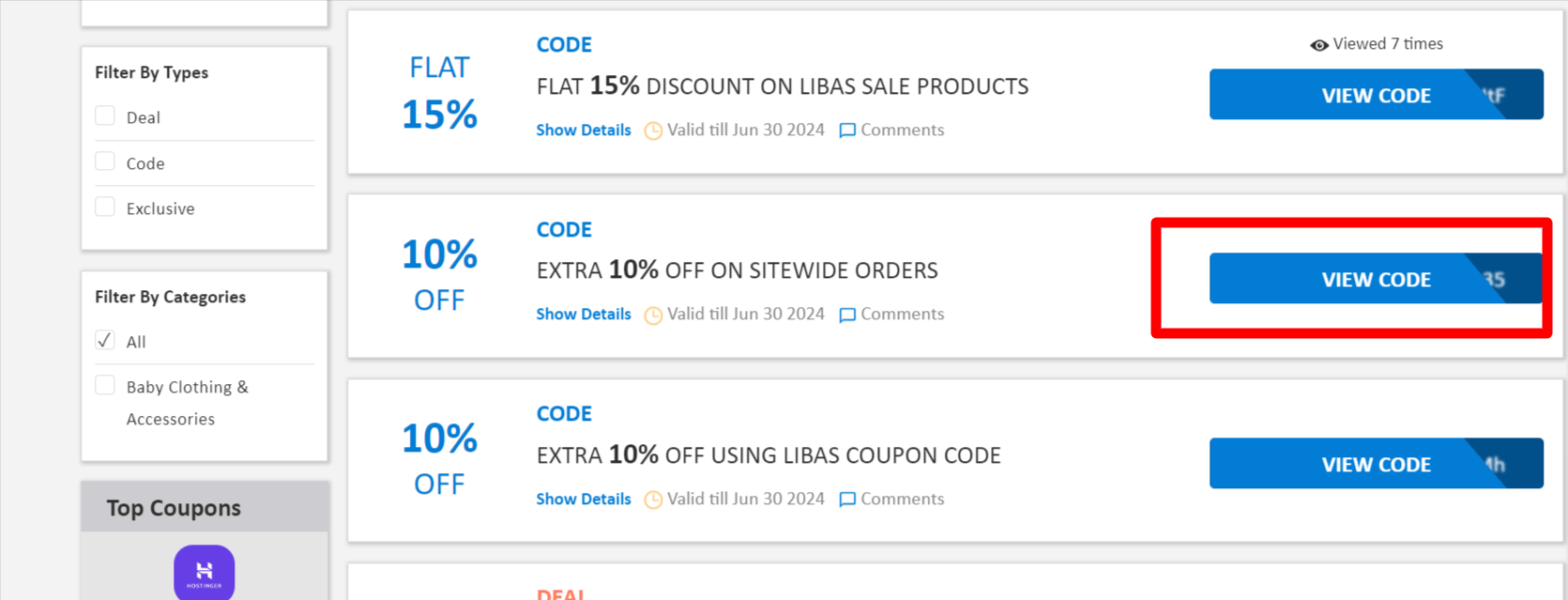Expand Show Details for Flat 15% discount

(583, 131)
